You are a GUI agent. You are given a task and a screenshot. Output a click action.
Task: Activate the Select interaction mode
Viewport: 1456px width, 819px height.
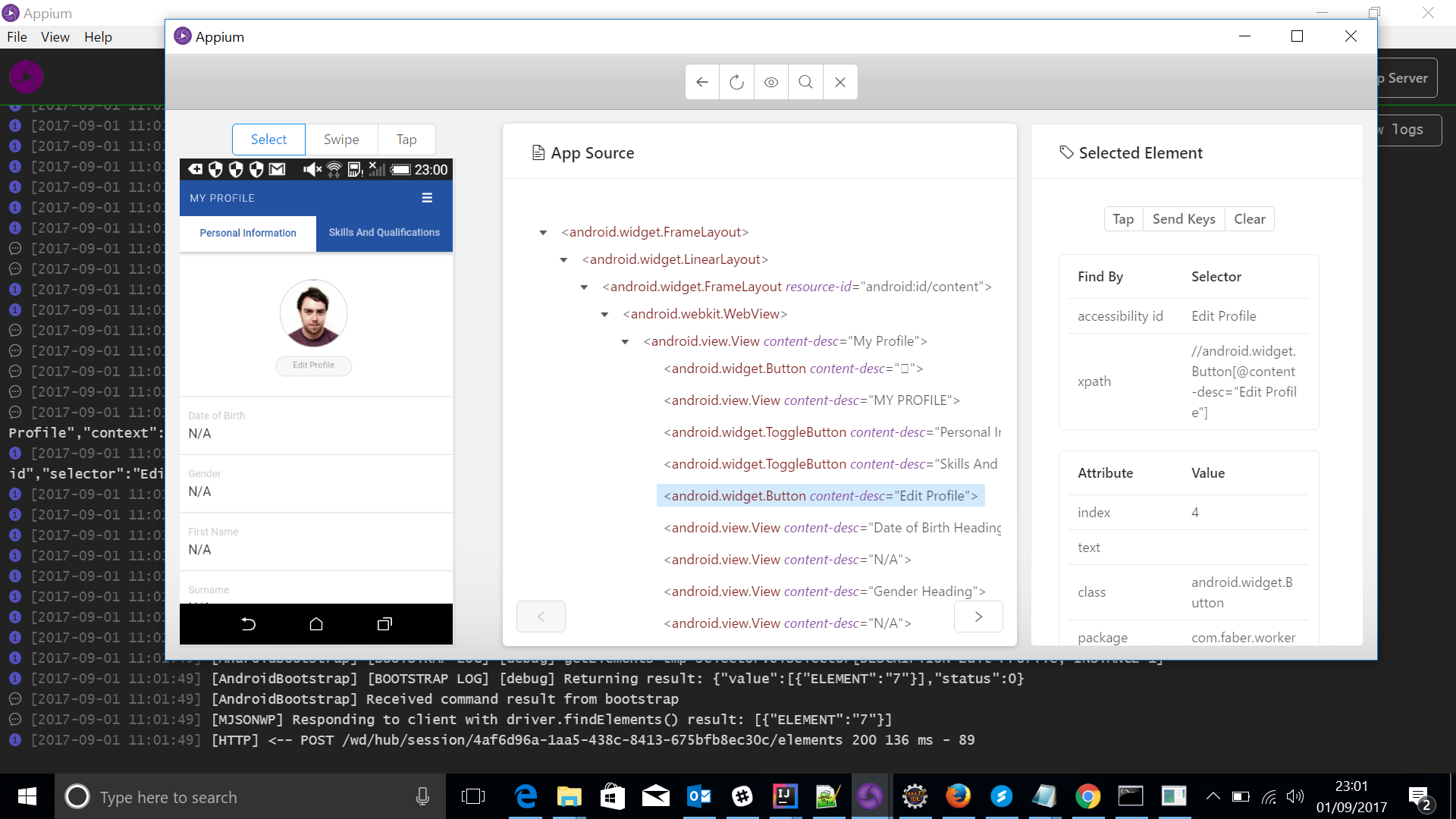click(x=268, y=140)
